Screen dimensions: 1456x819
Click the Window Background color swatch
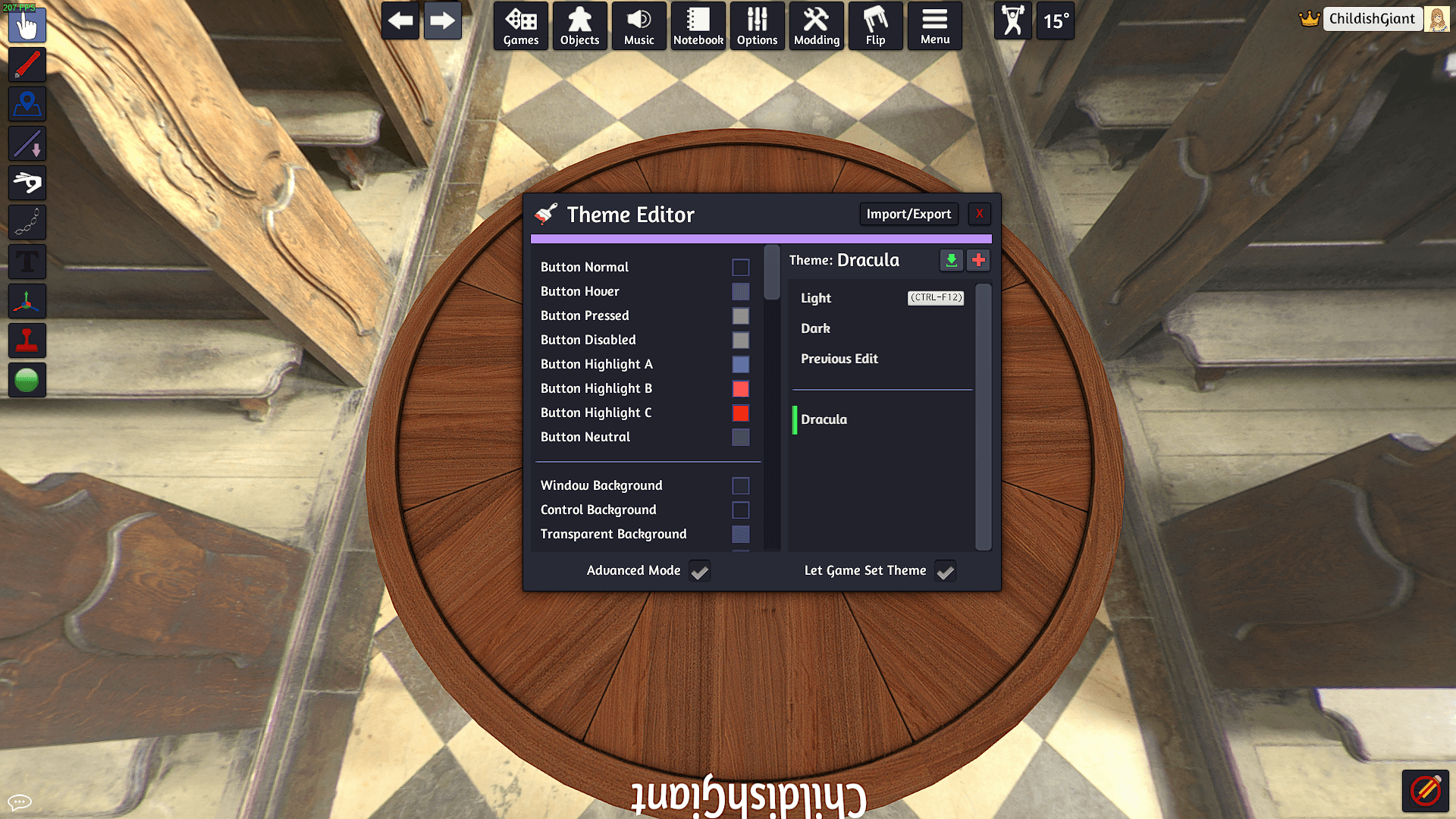click(x=741, y=485)
